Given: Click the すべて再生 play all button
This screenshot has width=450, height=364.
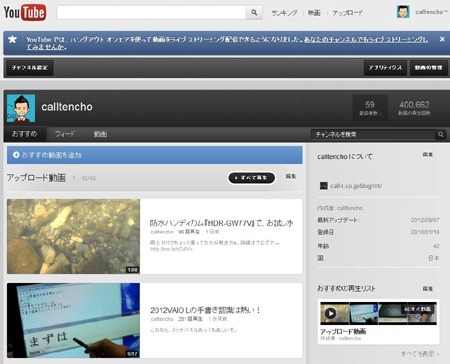Looking at the screenshot, I should (252, 178).
